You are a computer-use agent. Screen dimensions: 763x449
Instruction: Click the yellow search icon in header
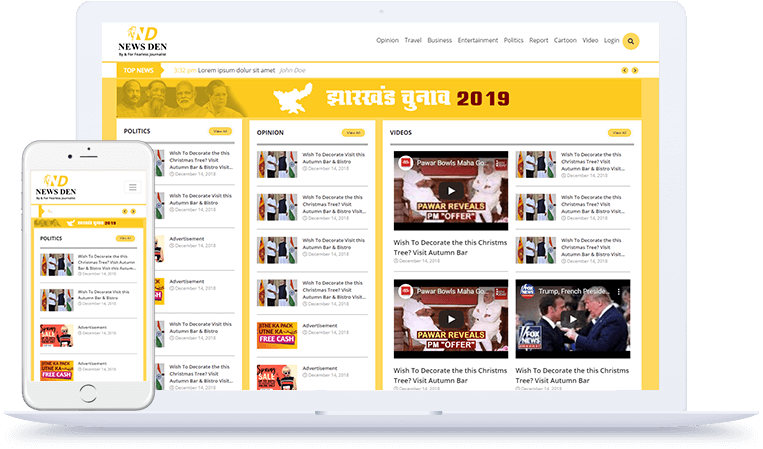(x=631, y=41)
